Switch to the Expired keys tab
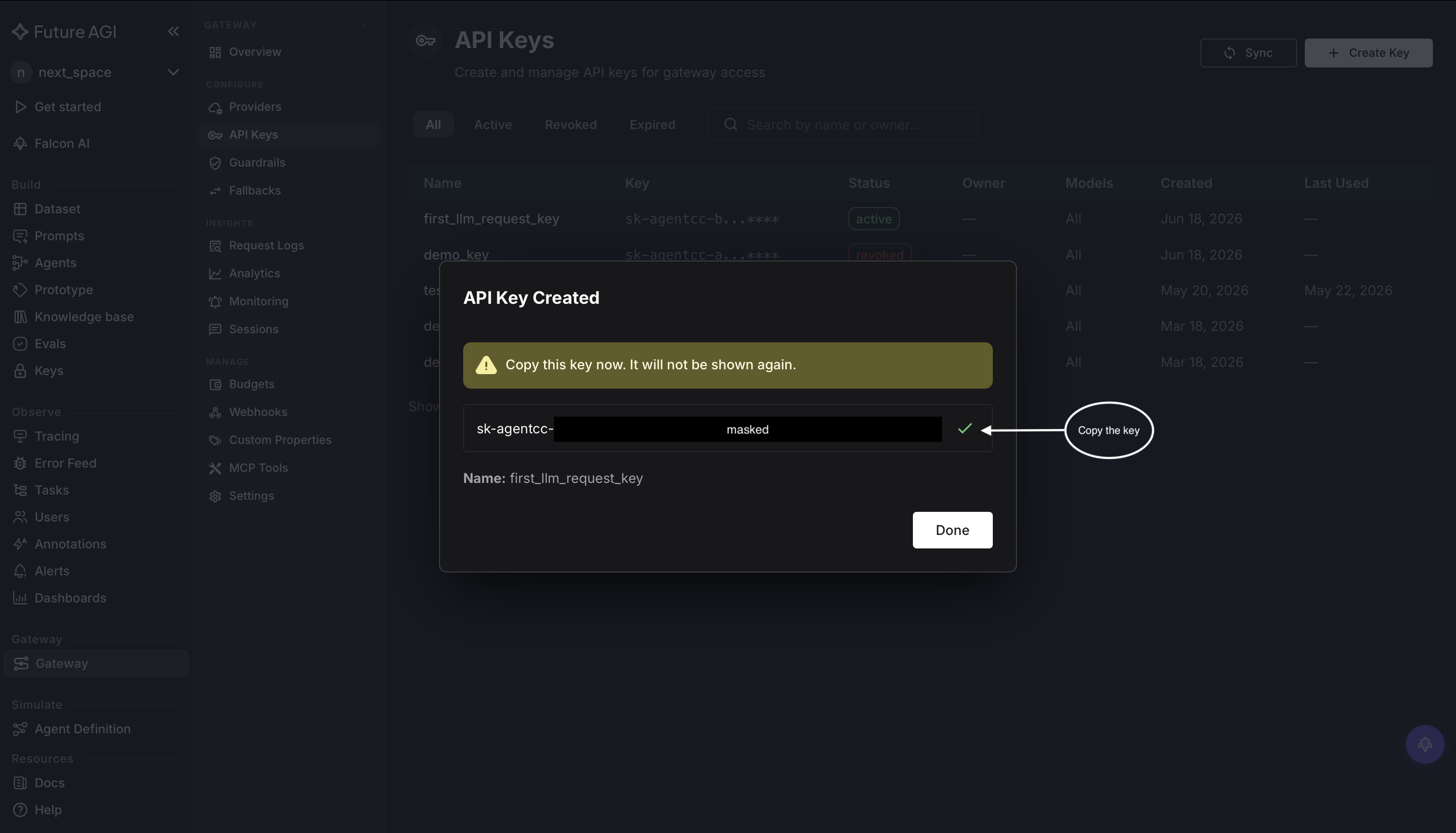1456x833 pixels. coord(652,124)
